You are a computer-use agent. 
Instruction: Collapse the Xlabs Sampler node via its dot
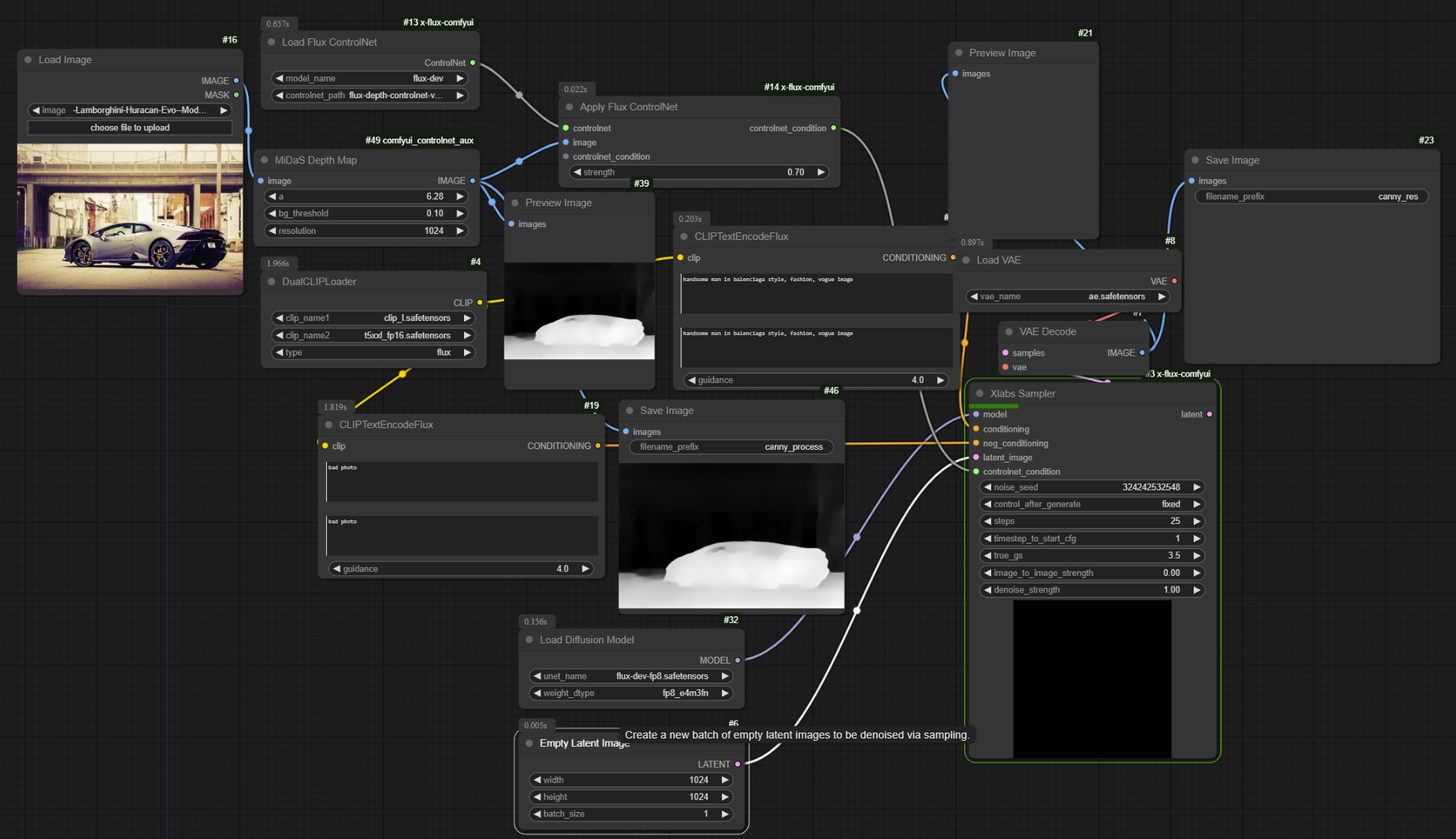point(979,394)
